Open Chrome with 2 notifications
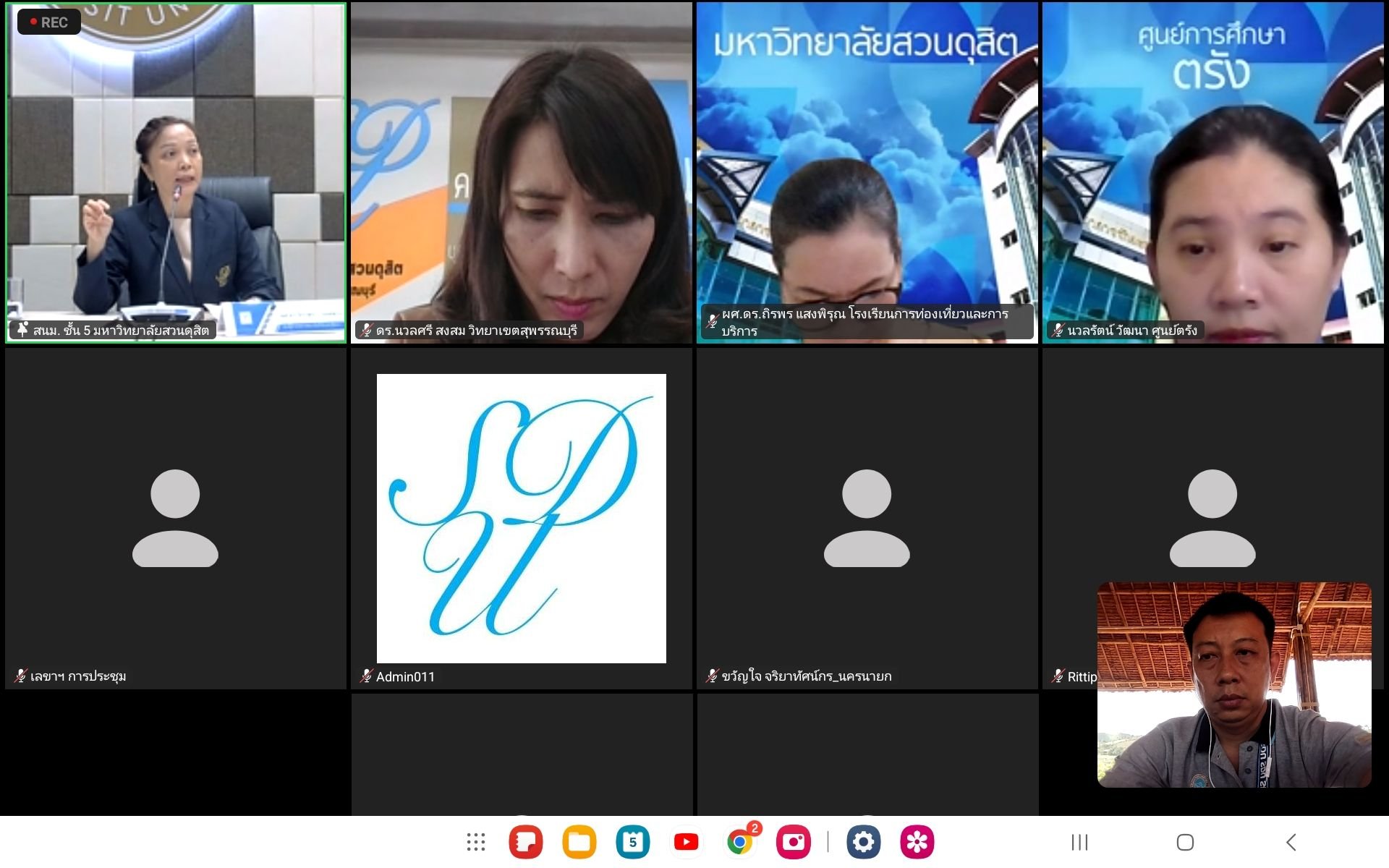The height and width of the screenshot is (868, 1389). tap(740, 842)
